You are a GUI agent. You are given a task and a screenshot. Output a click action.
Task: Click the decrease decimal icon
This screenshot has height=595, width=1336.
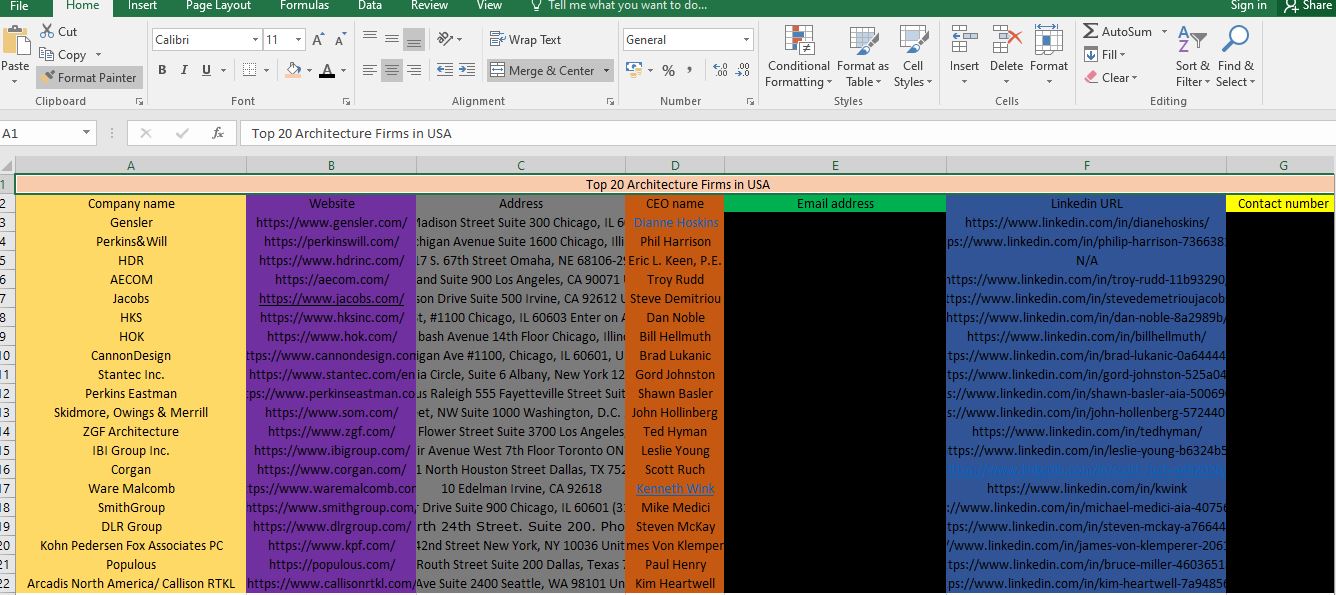pyautogui.click(x=743, y=70)
